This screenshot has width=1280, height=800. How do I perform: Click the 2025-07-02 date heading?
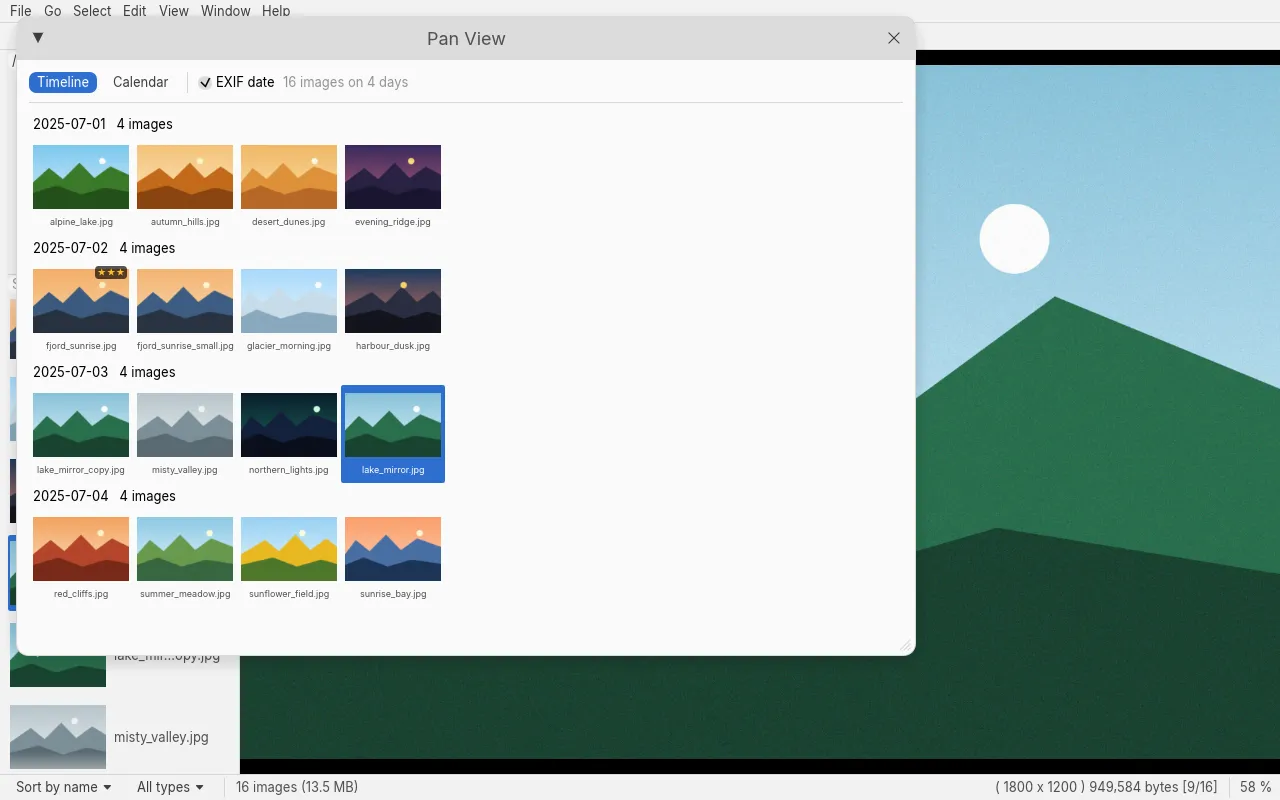point(70,248)
